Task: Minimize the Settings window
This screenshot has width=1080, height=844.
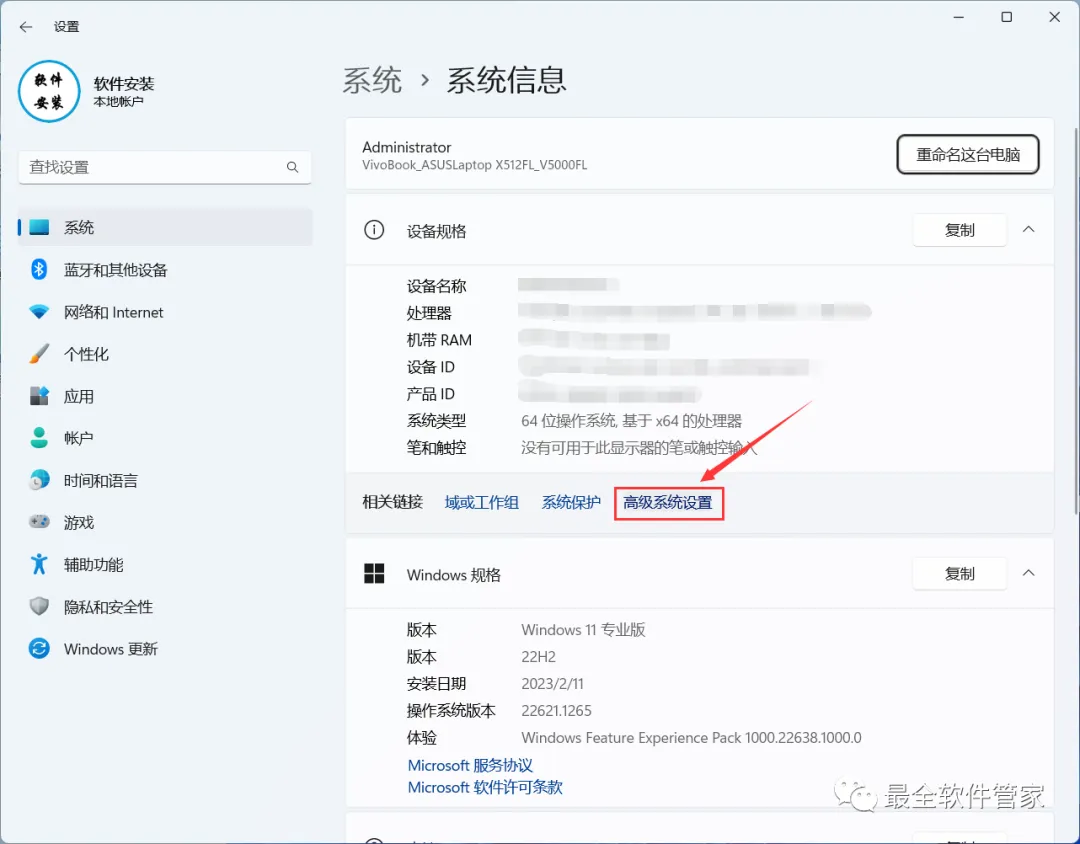Action: (958, 17)
